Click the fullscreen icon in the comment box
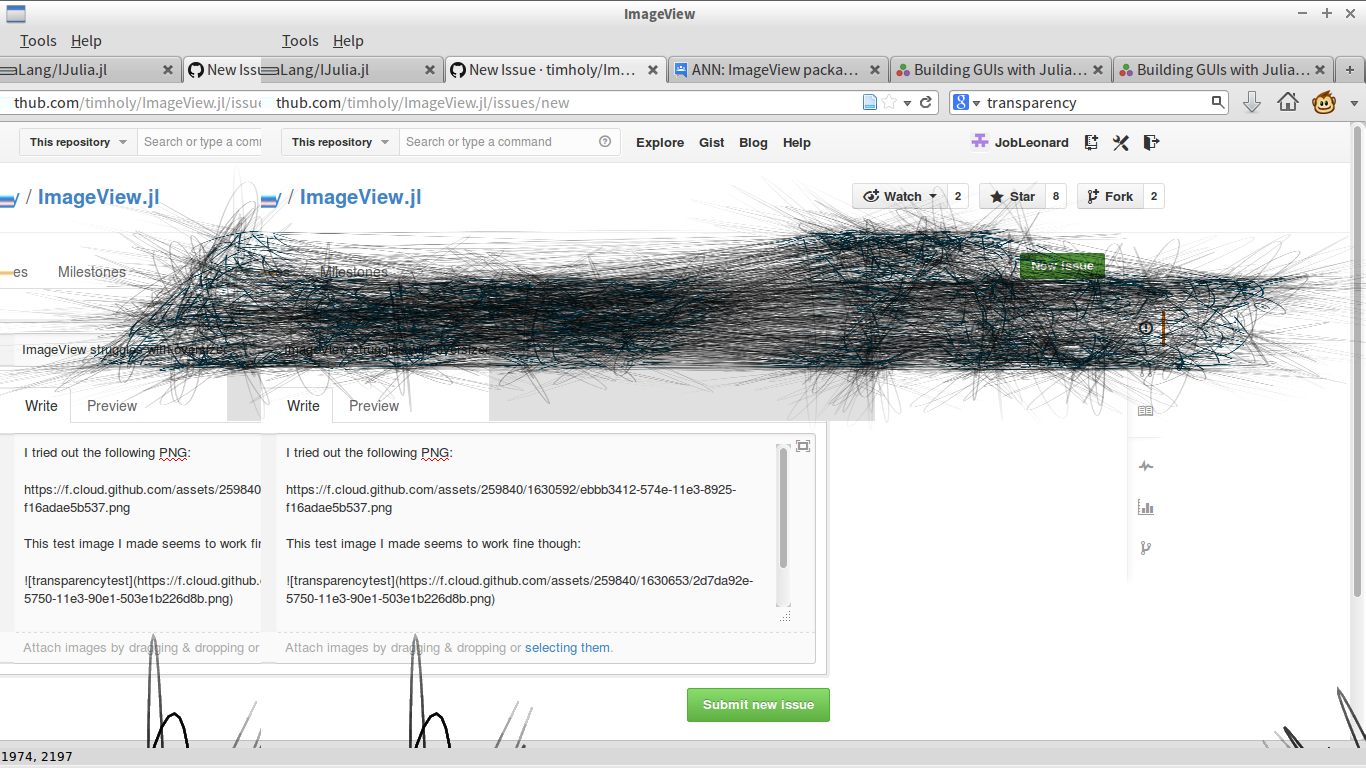1366x768 pixels. coord(803,446)
